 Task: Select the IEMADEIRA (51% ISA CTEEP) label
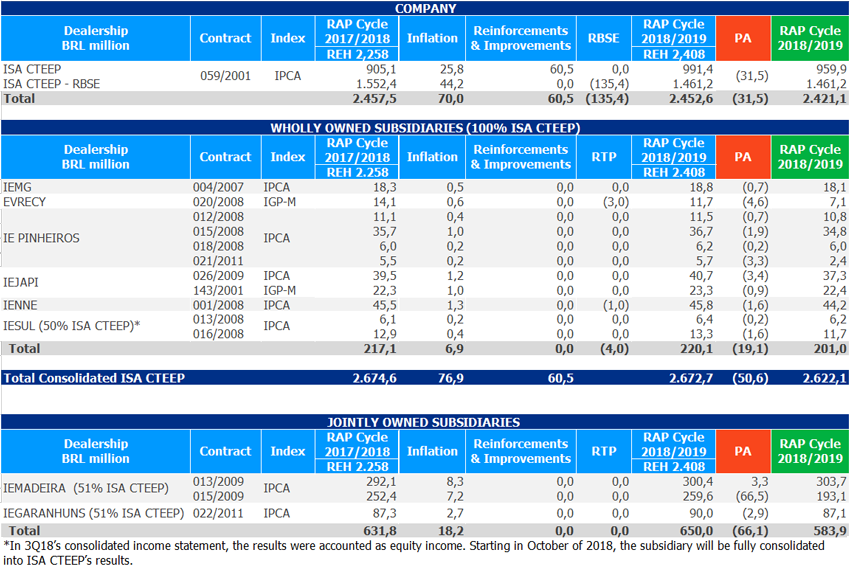click(86, 488)
